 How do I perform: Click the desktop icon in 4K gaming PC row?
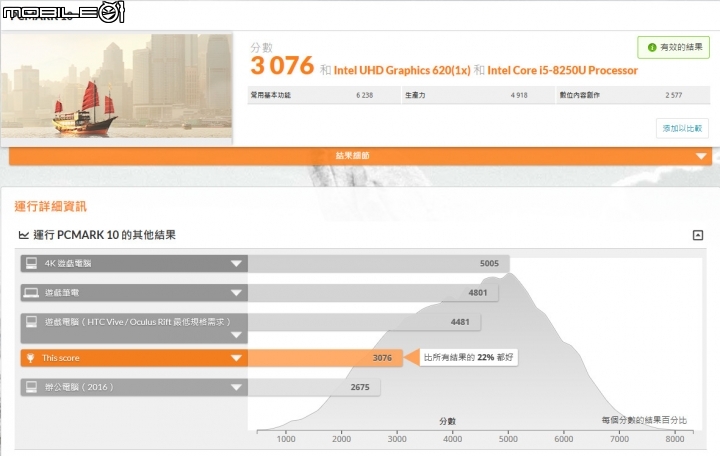pyautogui.click(x=31, y=263)
